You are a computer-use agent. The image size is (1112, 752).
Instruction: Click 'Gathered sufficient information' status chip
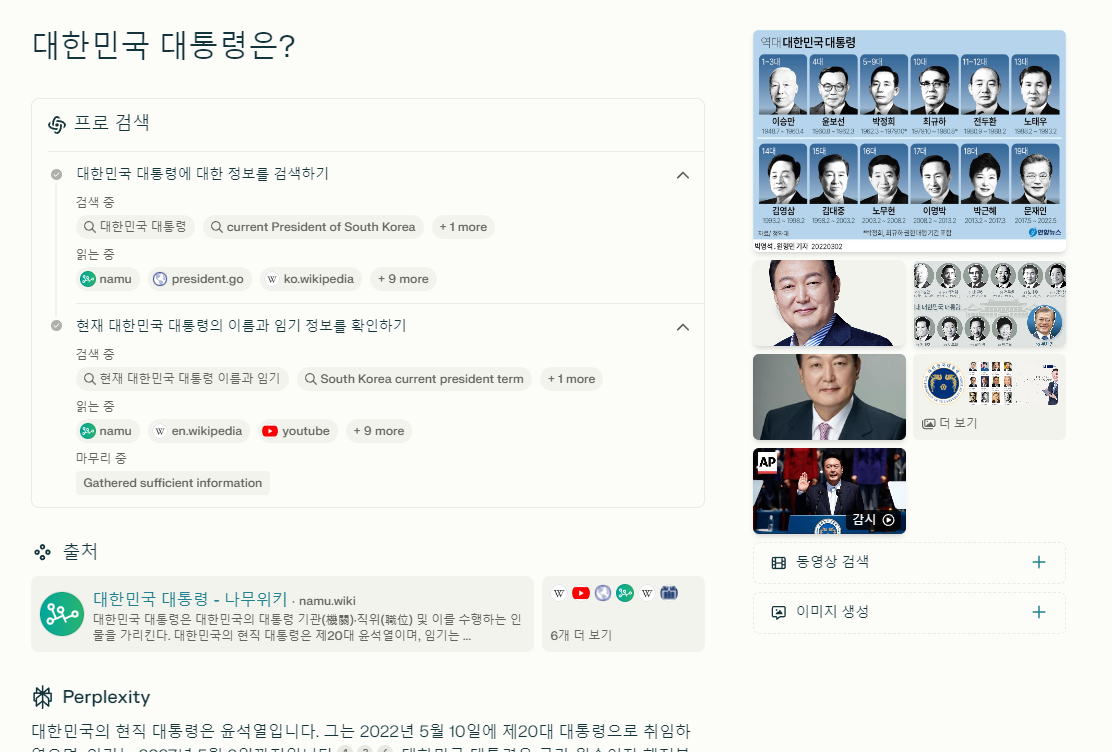pyautogui.click(x=172, y=483)
